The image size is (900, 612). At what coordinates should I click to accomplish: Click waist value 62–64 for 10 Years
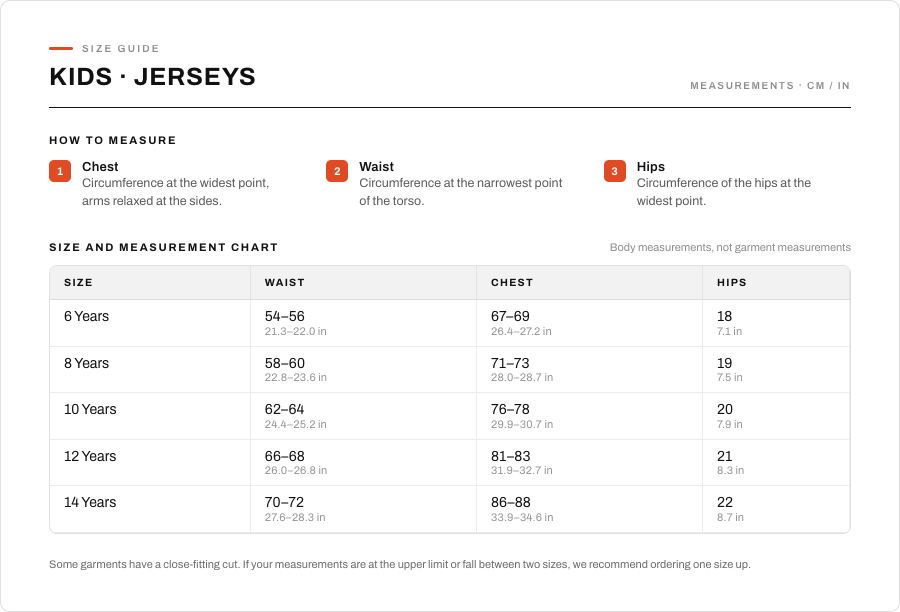click(x=284, y=409)
